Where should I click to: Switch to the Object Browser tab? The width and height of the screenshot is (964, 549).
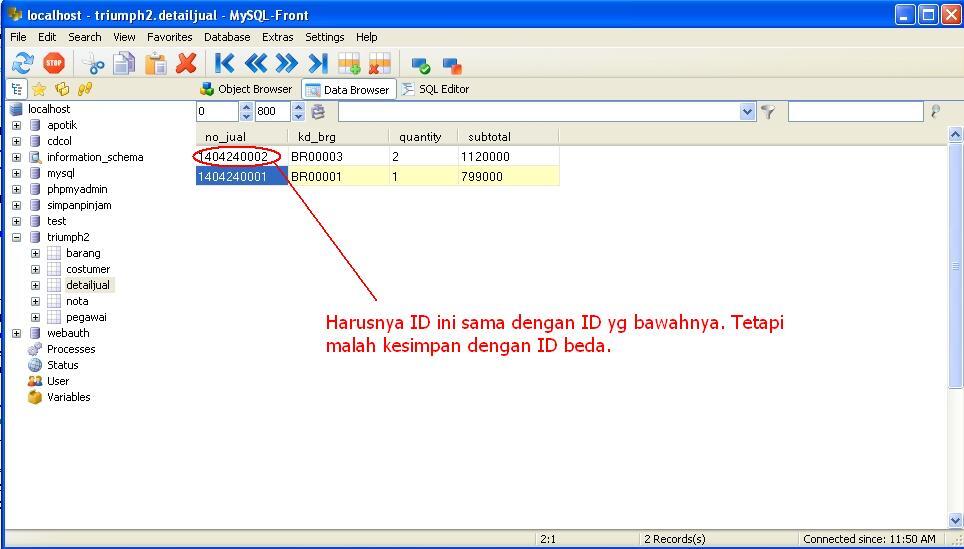(247, 89)
